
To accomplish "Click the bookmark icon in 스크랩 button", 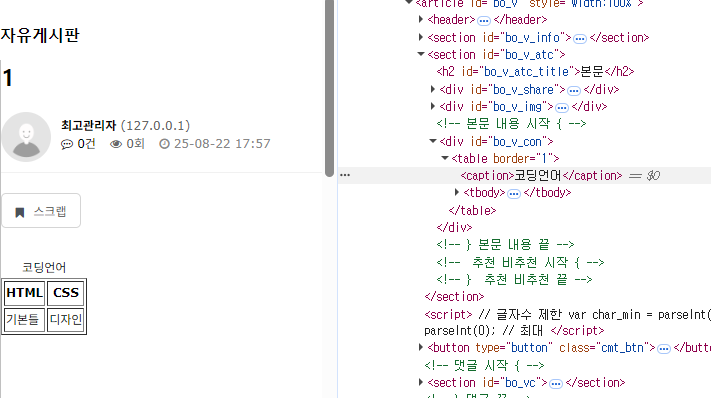I will (19, 212).
